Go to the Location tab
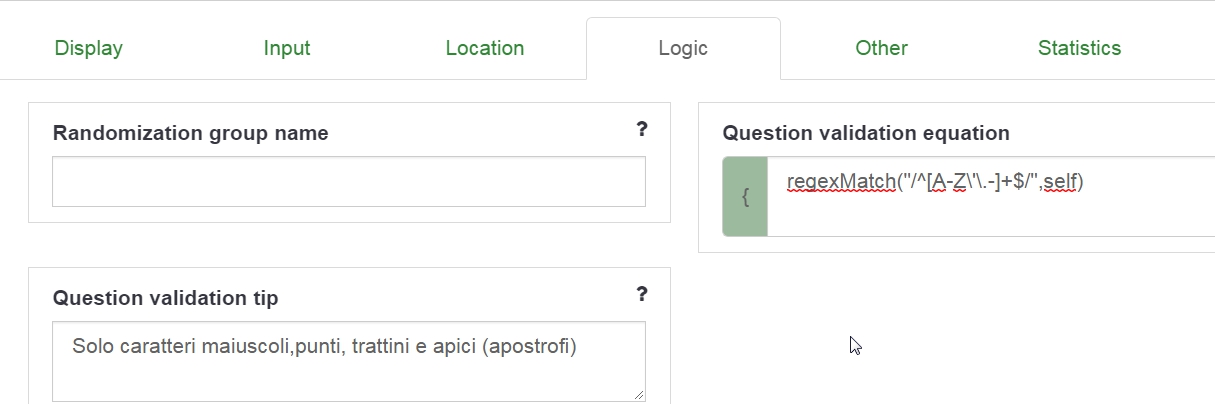Image resolution: width=1215 pixels, height=404 pixels. click(x=485, y=48)
